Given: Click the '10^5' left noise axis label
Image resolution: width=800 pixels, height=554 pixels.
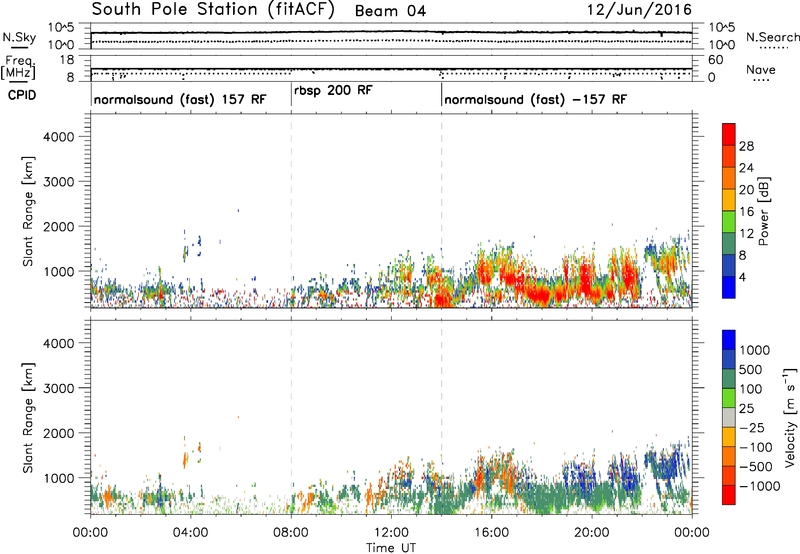Looking at the screenshot, I should pos(61,28).
